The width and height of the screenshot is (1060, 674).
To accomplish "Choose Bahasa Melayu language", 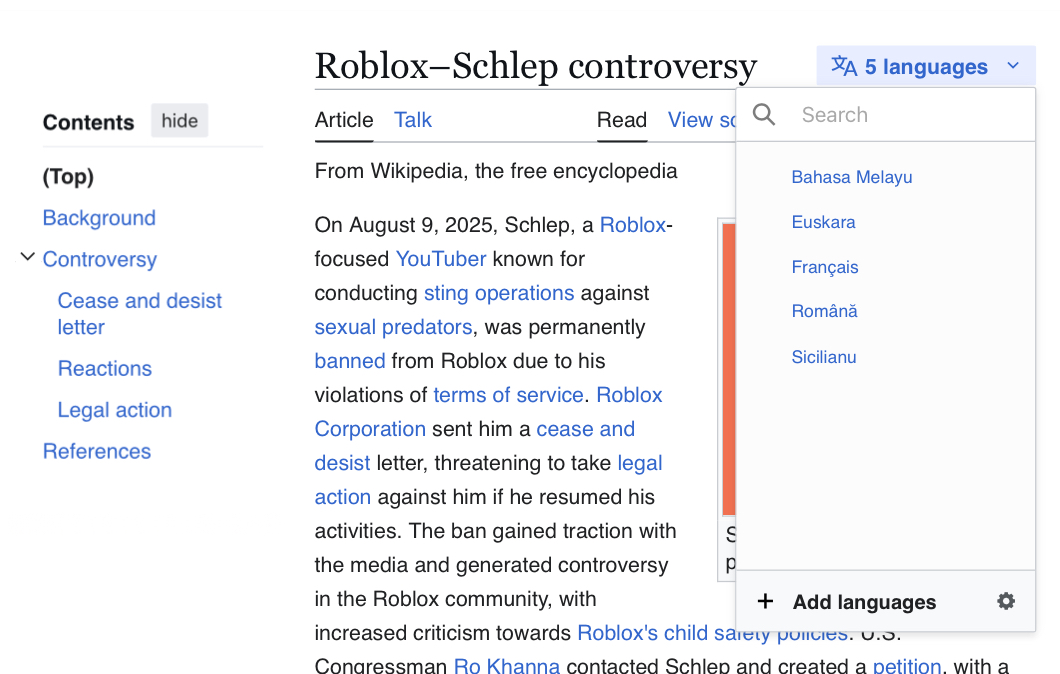I will [852, 177].
